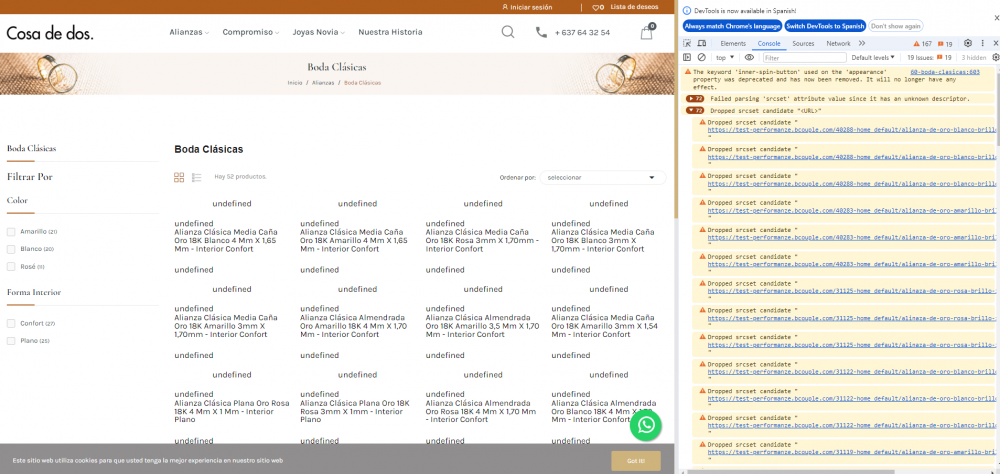Show the console sidebar panel icon

click(687, 57)
